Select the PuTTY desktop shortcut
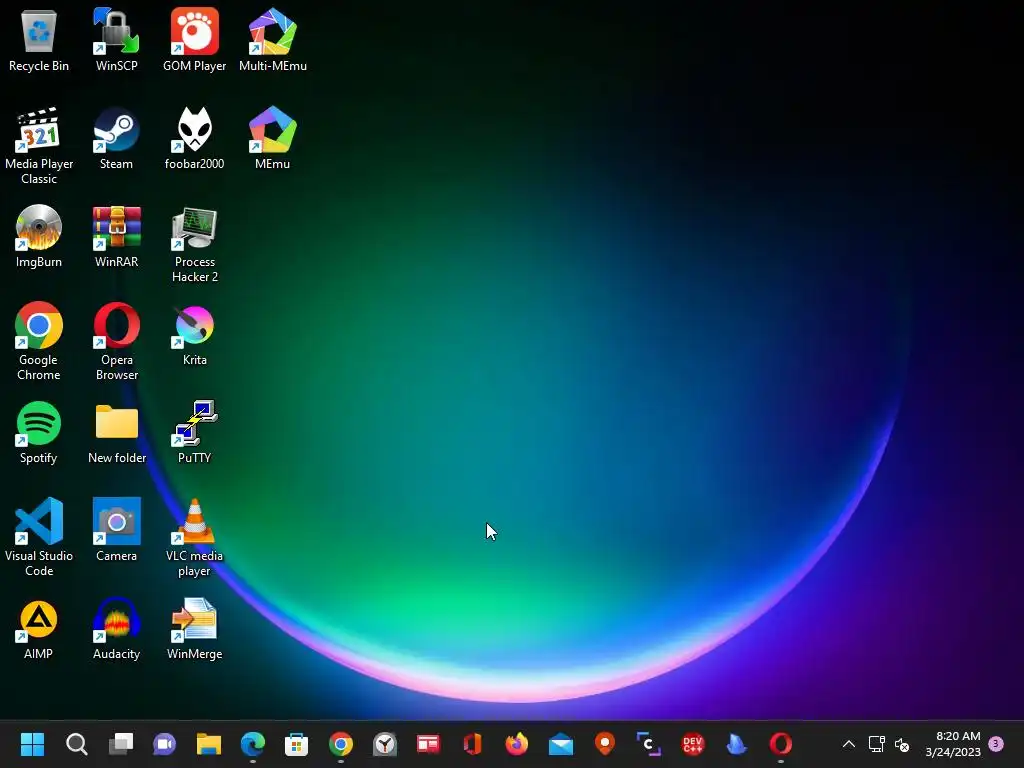 click(x=195, y=432)
